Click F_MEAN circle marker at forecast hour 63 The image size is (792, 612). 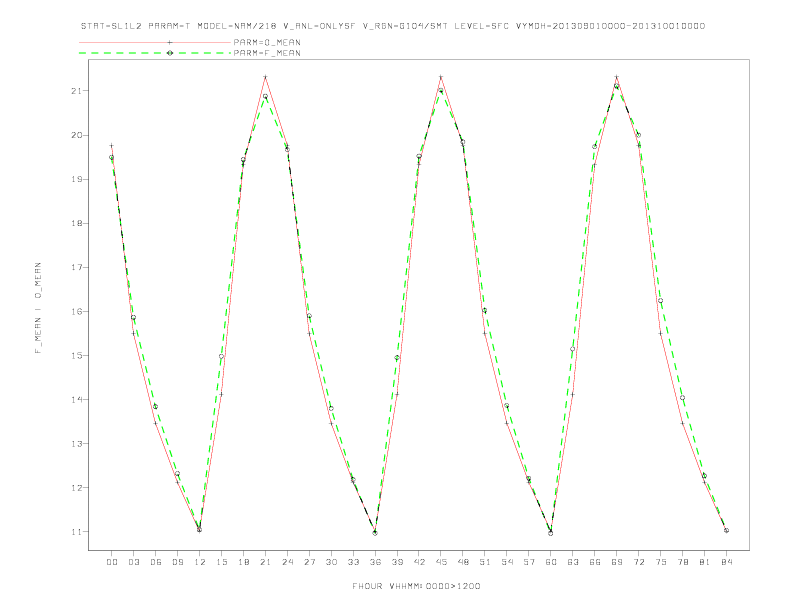(x=573, y=349)
